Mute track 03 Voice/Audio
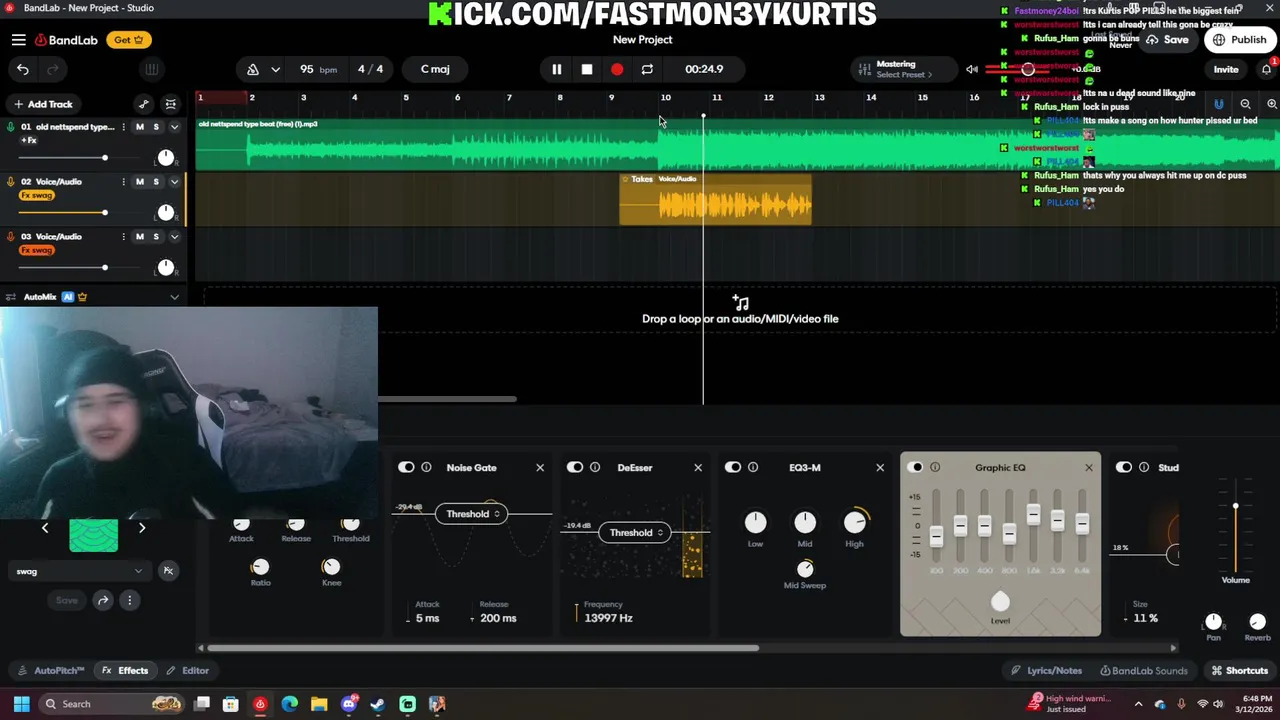 point(139,237)
